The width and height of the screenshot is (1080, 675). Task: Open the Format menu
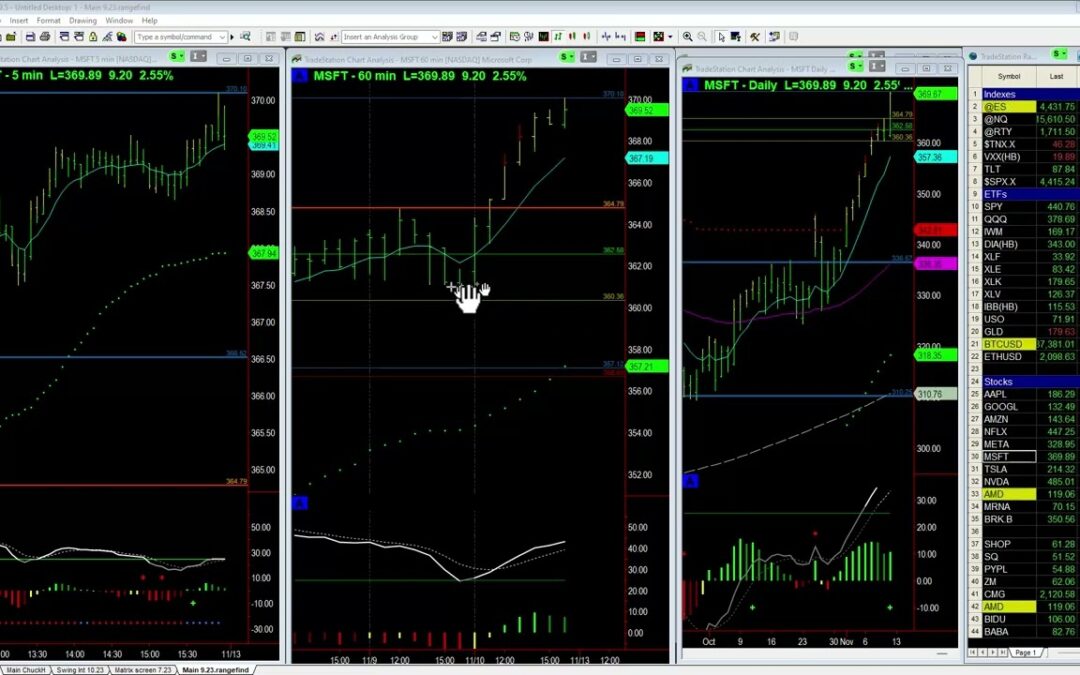[x=48, y=21]
